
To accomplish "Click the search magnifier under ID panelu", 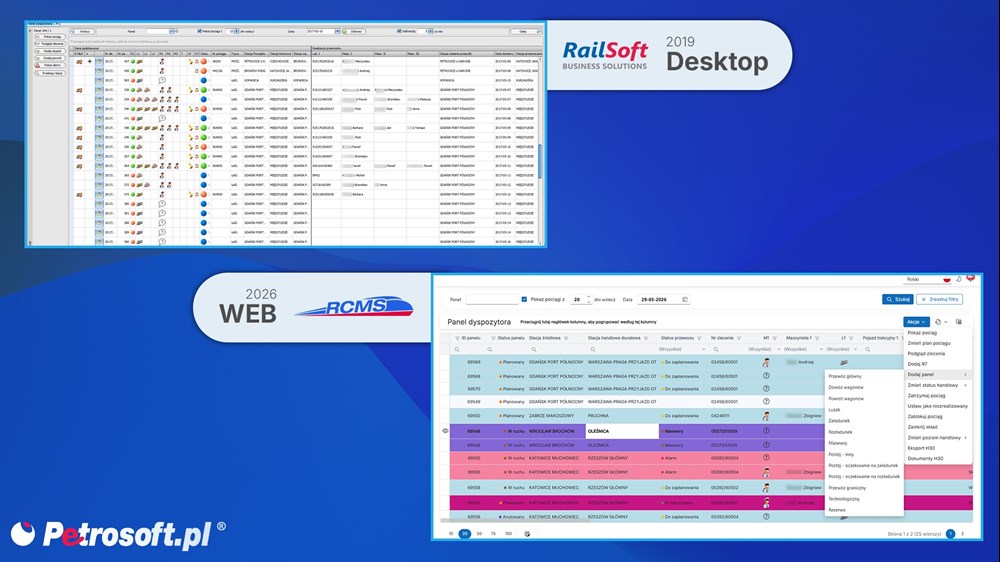I will pyautogui.click(x=457, y=350).
